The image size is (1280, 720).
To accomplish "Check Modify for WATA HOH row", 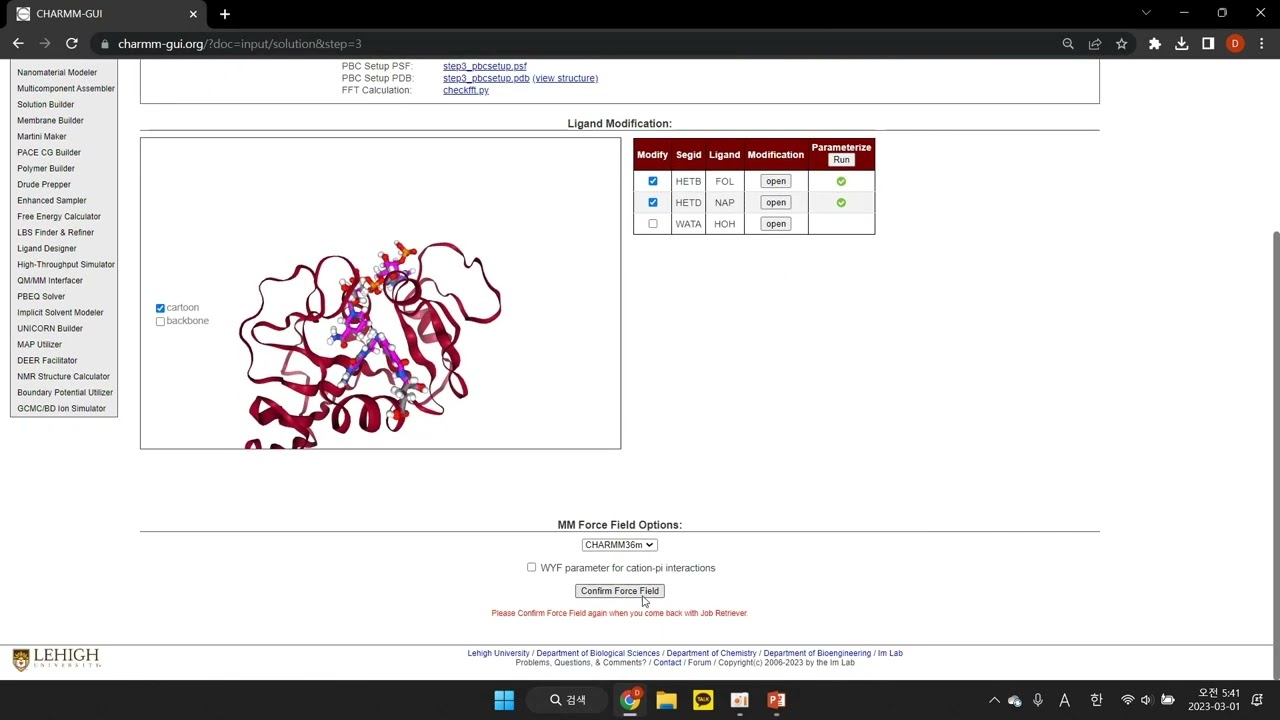I will click(653, 224).
